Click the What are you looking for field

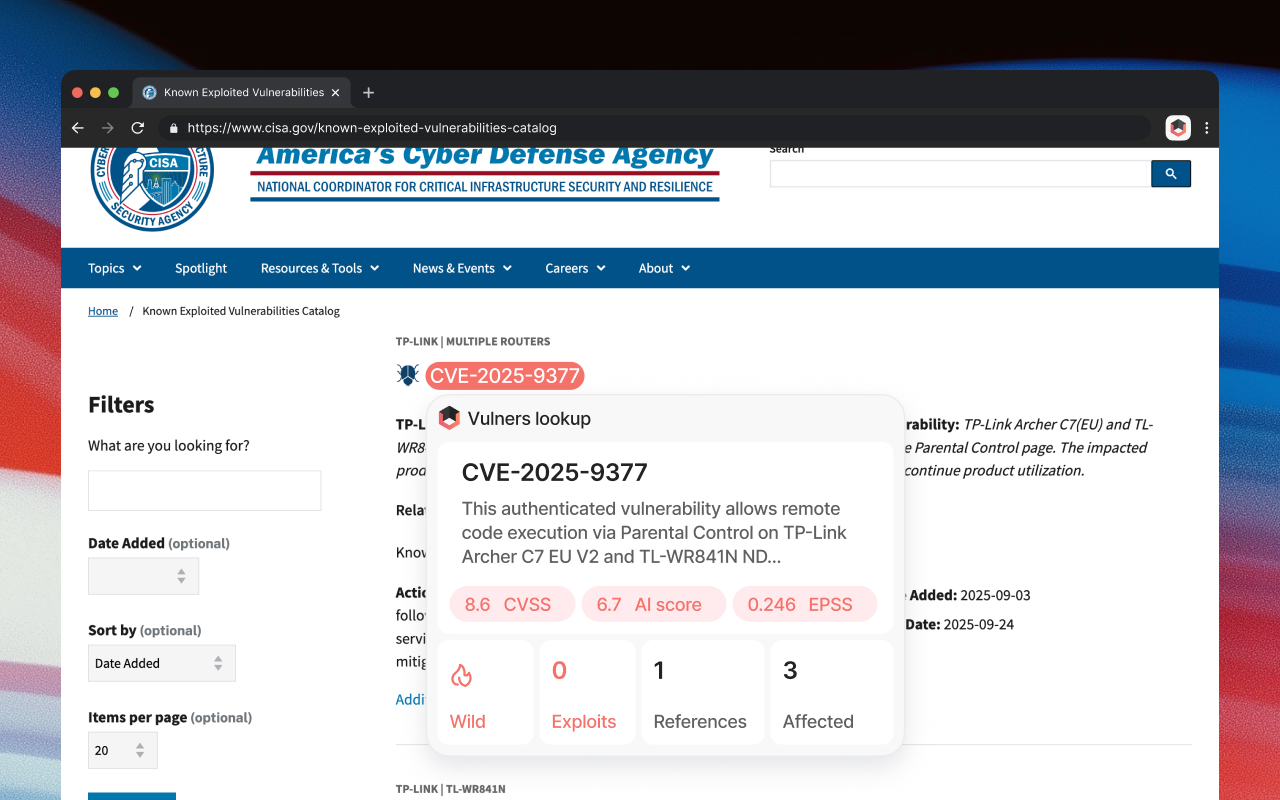pos(205,491)
